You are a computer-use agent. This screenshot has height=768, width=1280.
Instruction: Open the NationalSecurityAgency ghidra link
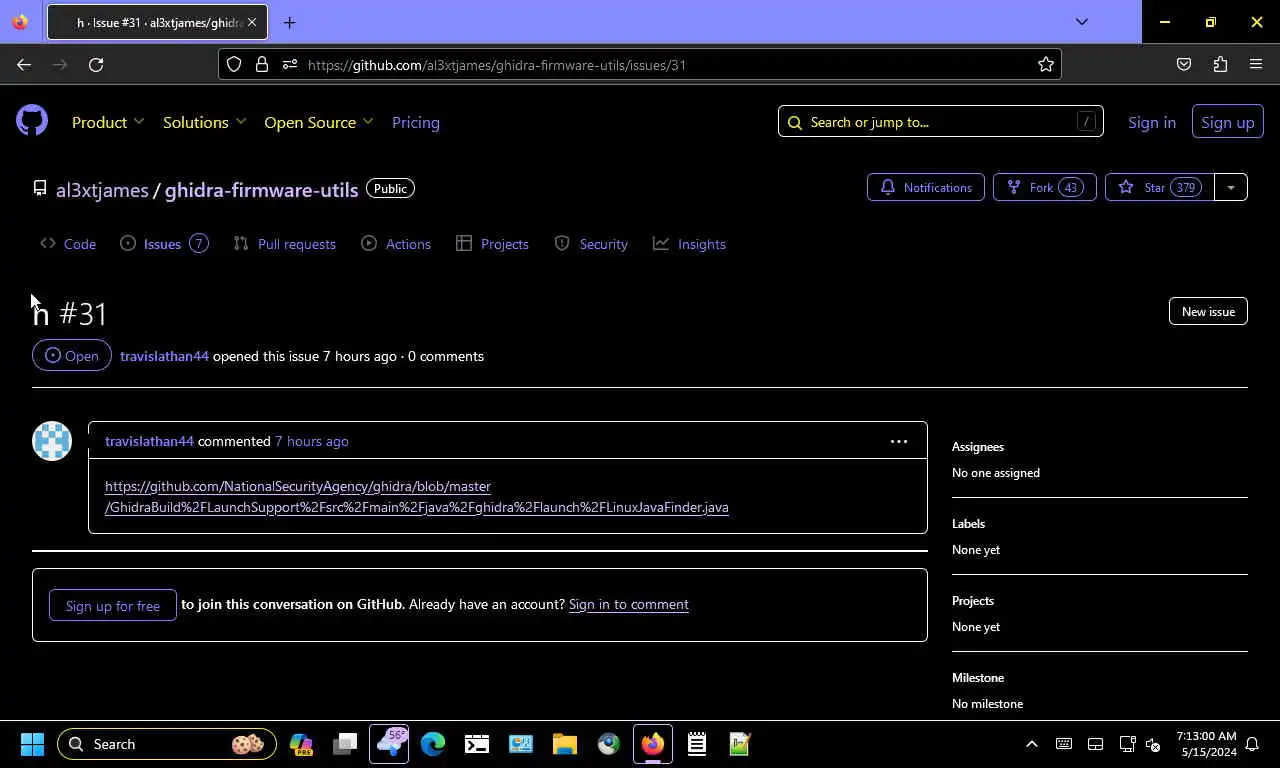point(417,496)
